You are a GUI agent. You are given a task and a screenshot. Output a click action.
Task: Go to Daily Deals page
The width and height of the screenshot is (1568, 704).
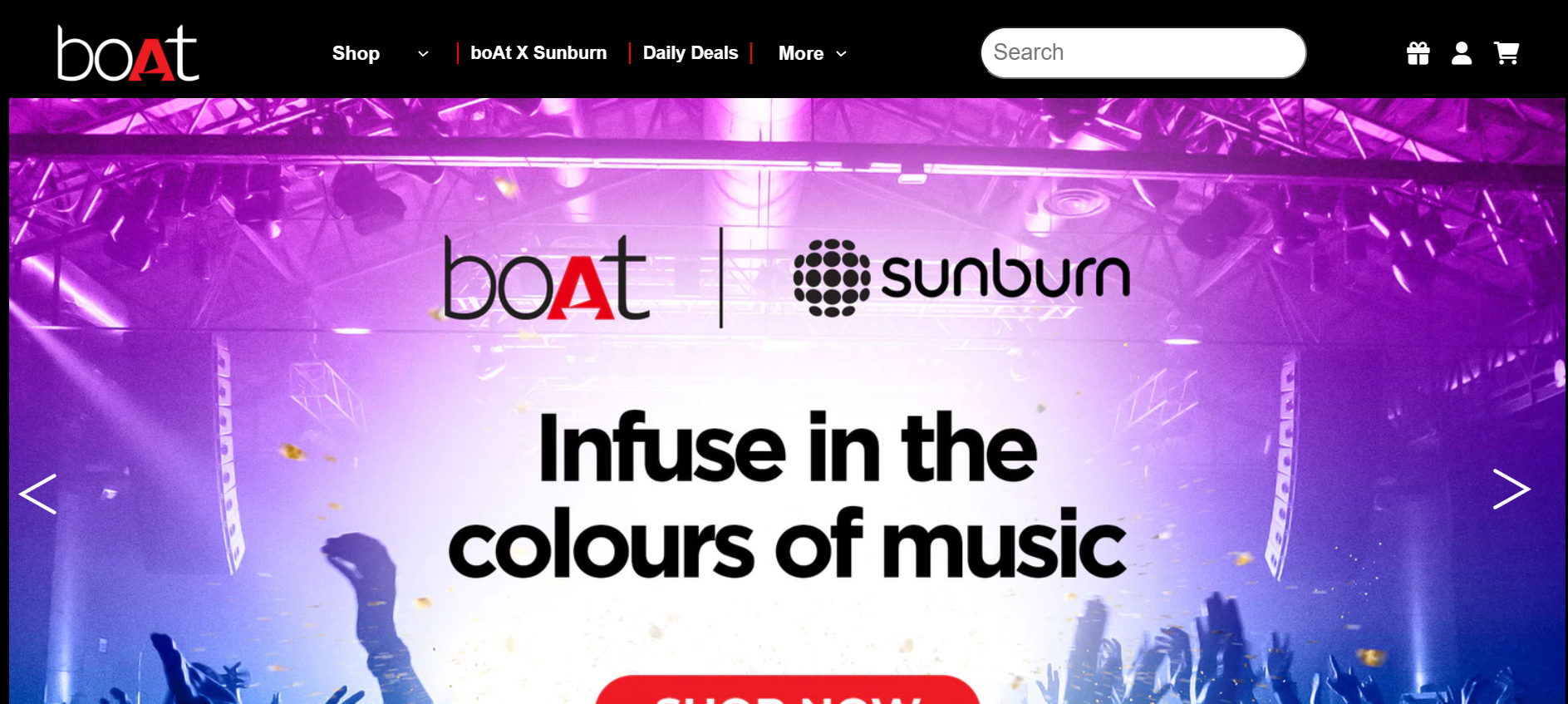click(x=691, y=53)
